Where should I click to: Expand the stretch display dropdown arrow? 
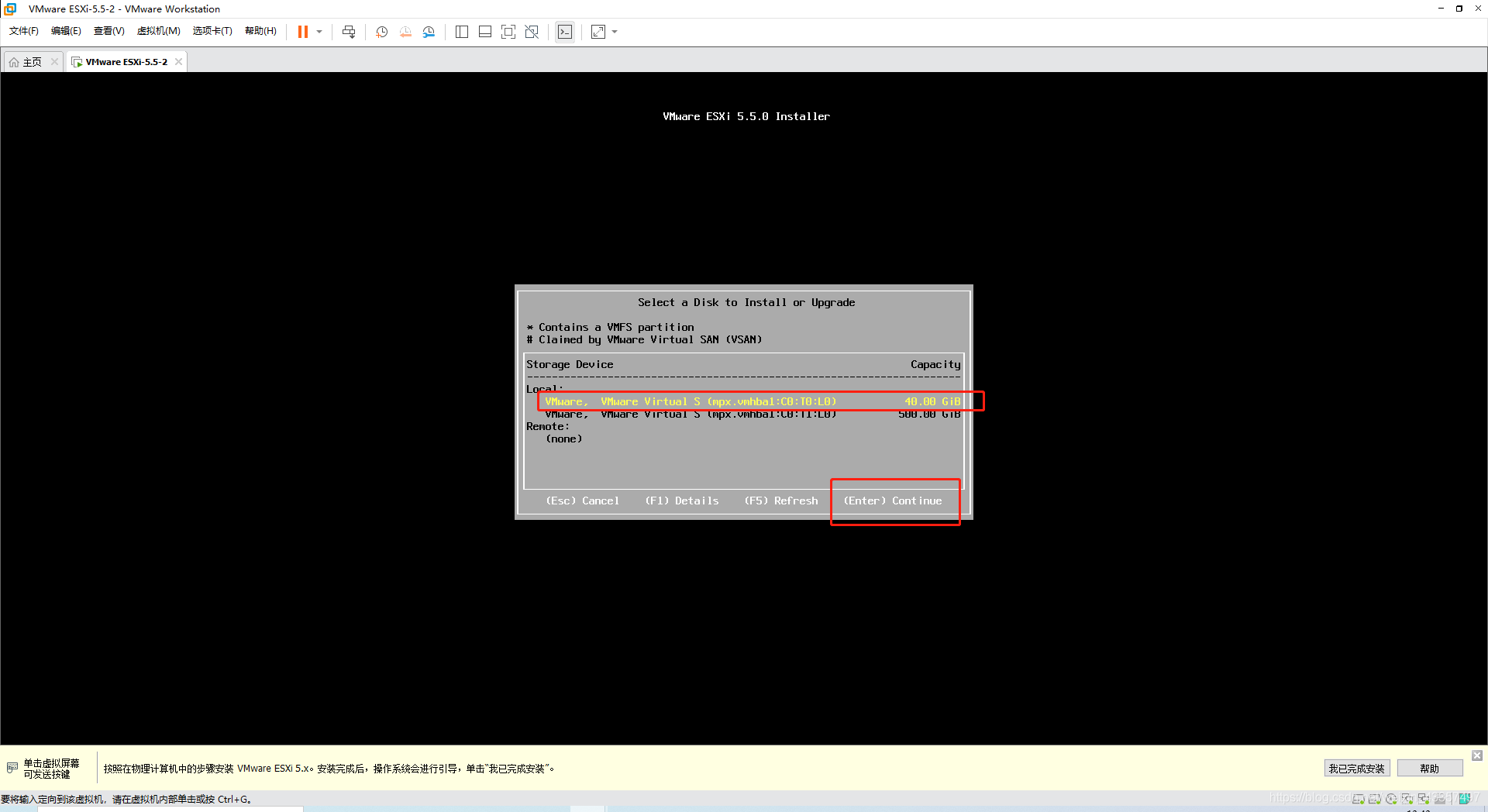click(x=615, y=32)
